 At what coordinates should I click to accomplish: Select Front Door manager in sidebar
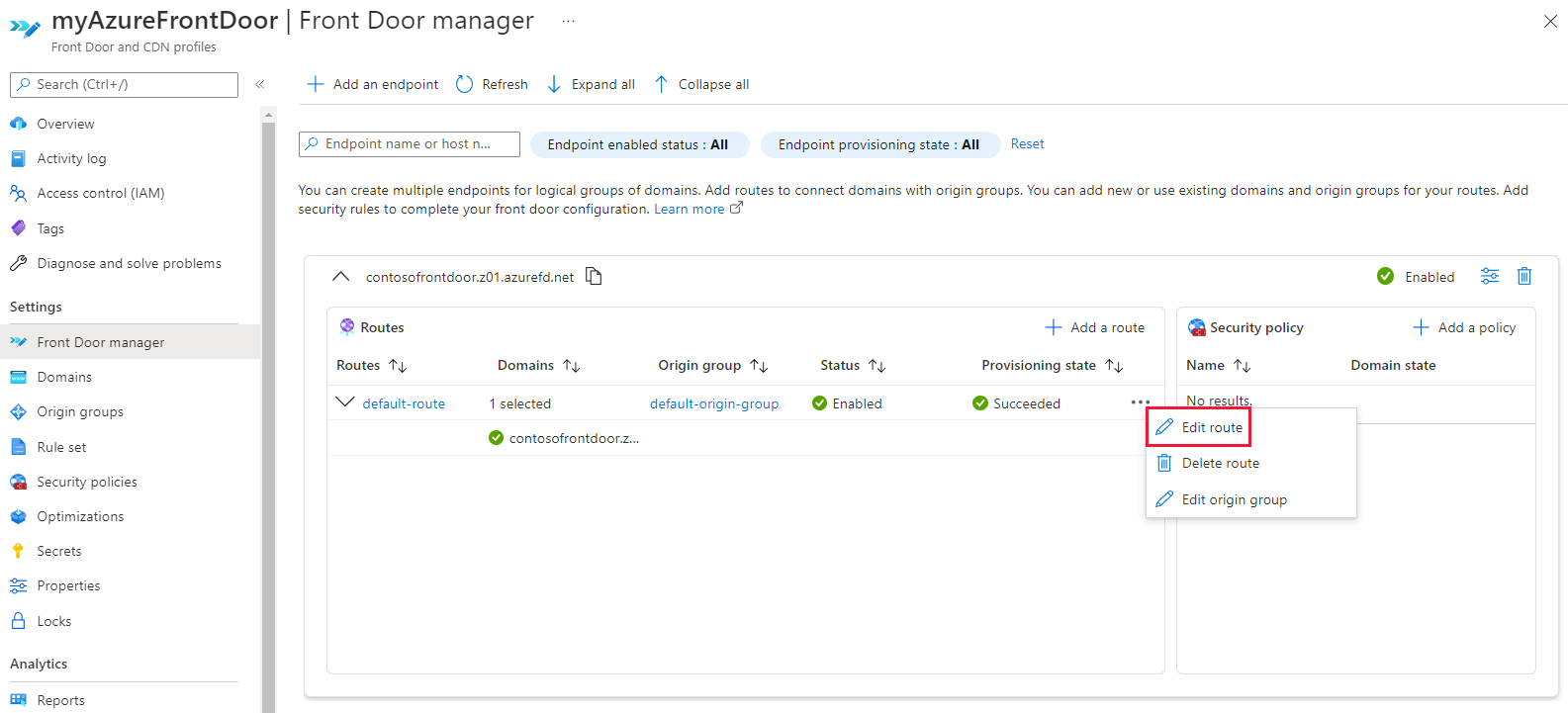130,342
